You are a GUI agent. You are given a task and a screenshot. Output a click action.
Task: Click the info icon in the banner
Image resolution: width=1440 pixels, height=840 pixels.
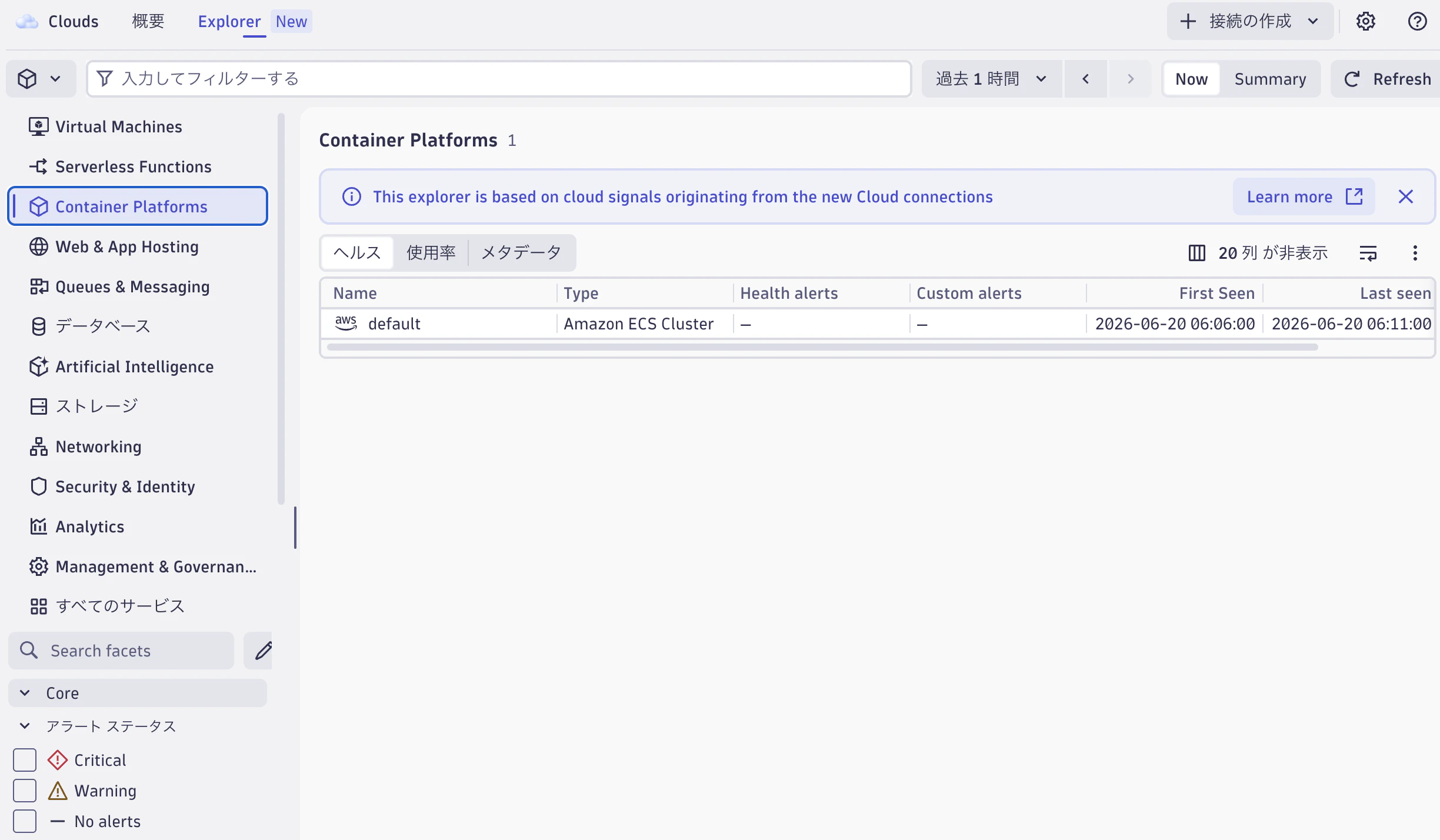(x=352, y=196)
